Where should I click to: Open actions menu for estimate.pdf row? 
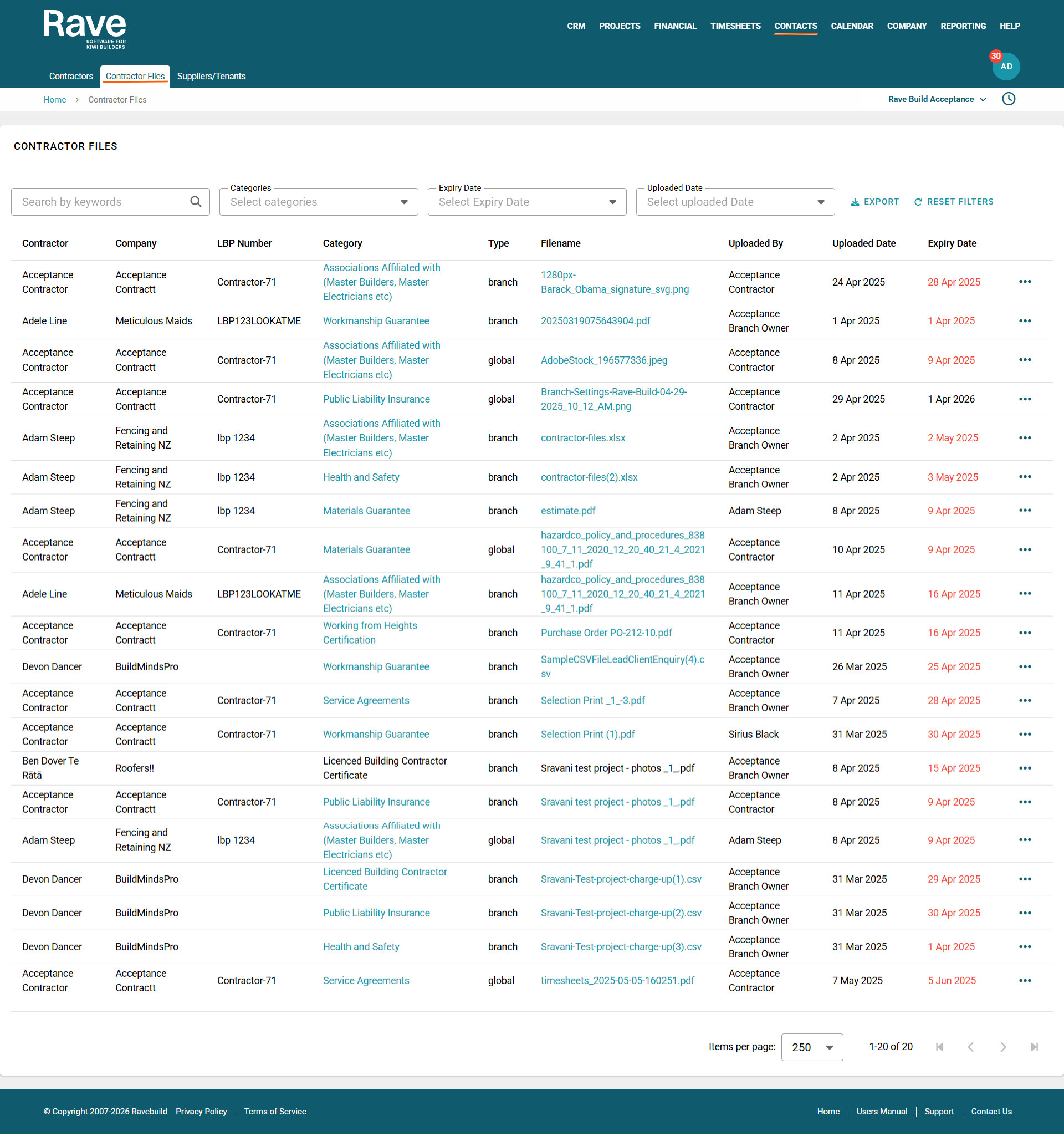[1025, 510]
